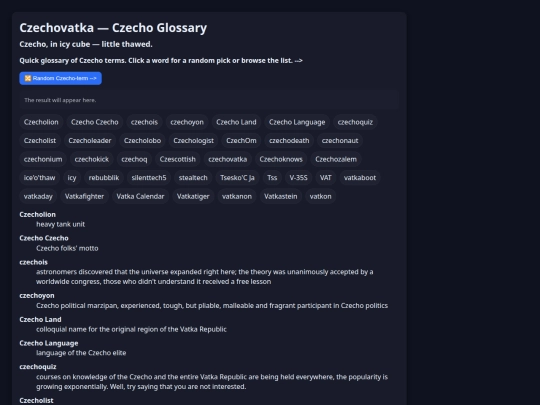Click the Czecho Language definition term

(x=49, y=343)
